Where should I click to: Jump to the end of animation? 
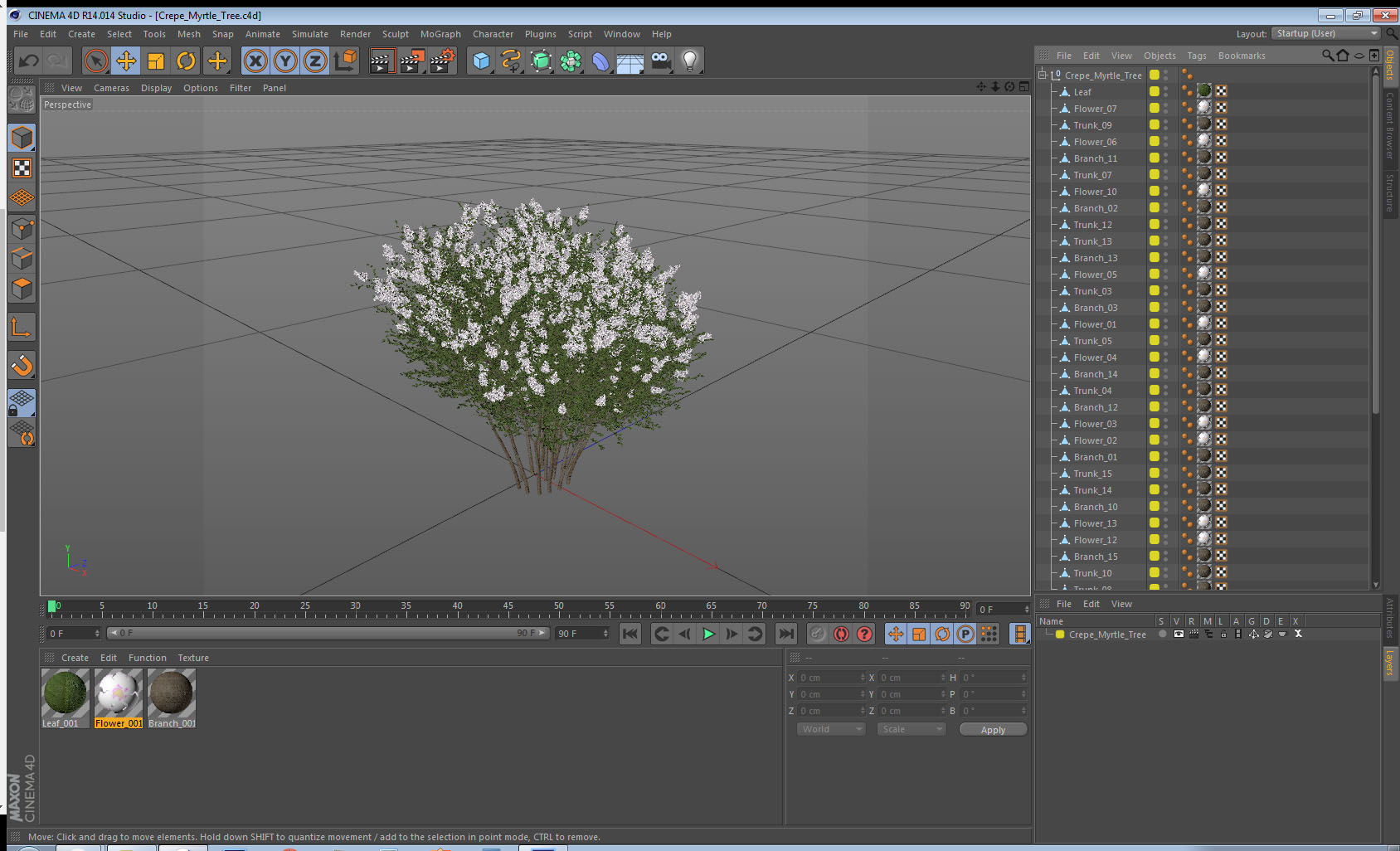pyautogui.click(x=785, y=634)
